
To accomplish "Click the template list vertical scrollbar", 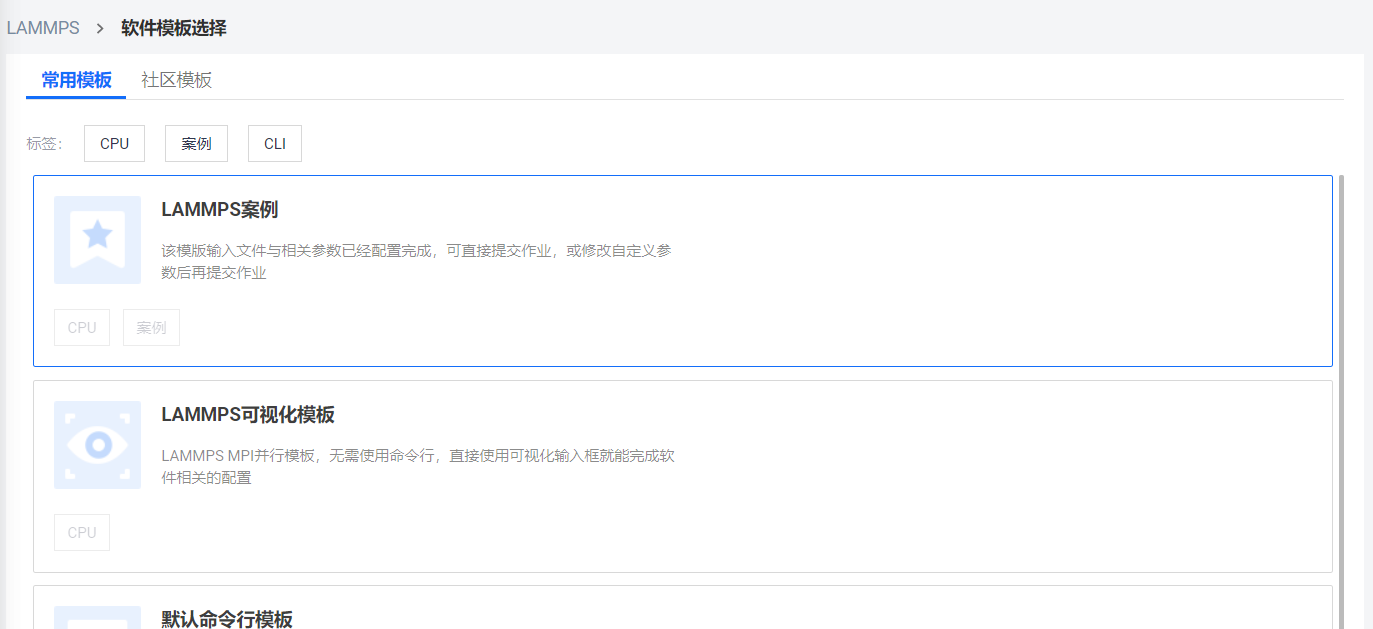I will [x=1342, y=400].
